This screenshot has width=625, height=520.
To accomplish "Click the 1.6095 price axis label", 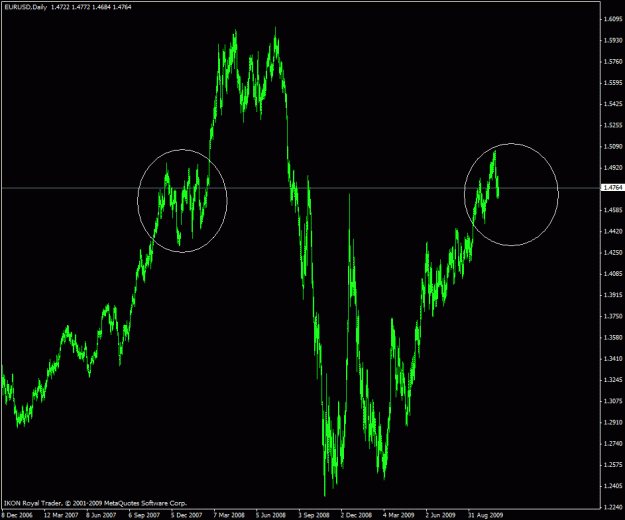I will (613, 19).
